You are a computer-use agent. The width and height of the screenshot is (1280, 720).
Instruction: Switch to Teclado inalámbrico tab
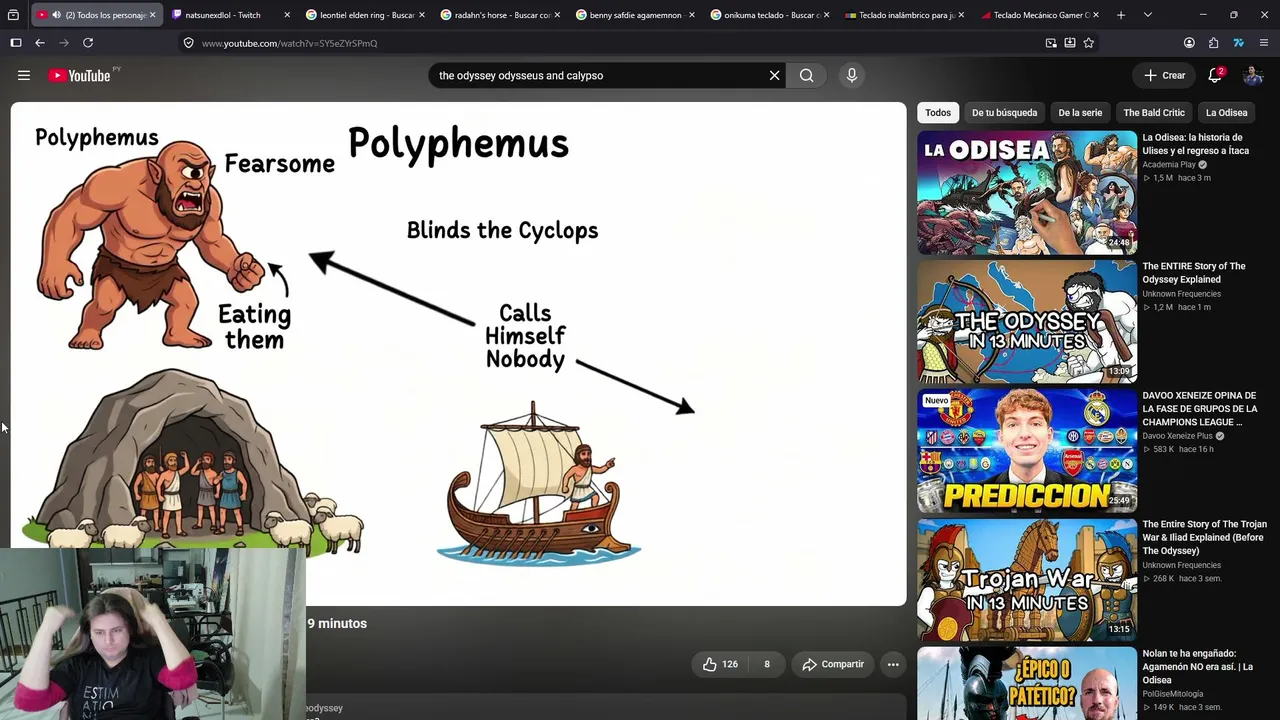(x=905, y=15)
